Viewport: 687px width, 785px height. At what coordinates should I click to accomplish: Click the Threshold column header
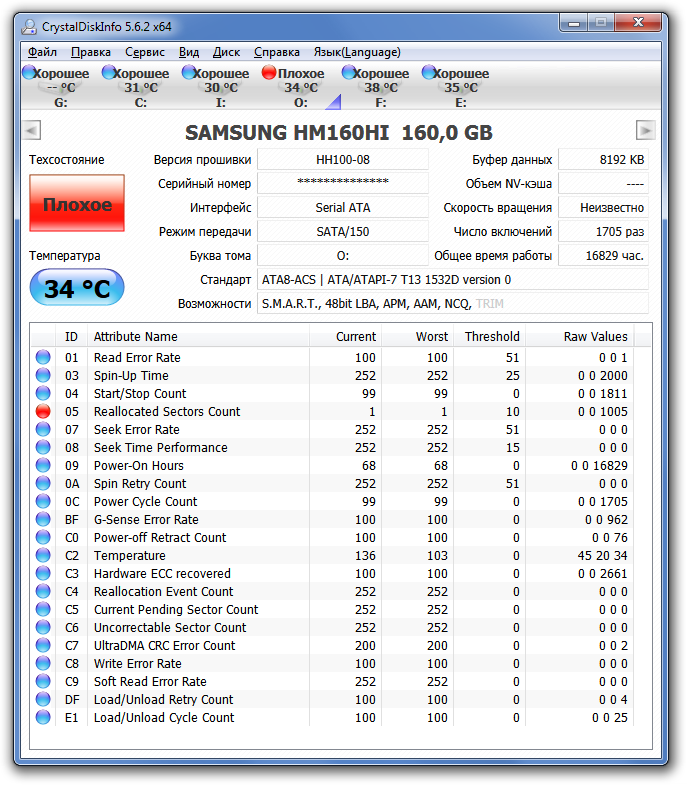click(489, 336)
